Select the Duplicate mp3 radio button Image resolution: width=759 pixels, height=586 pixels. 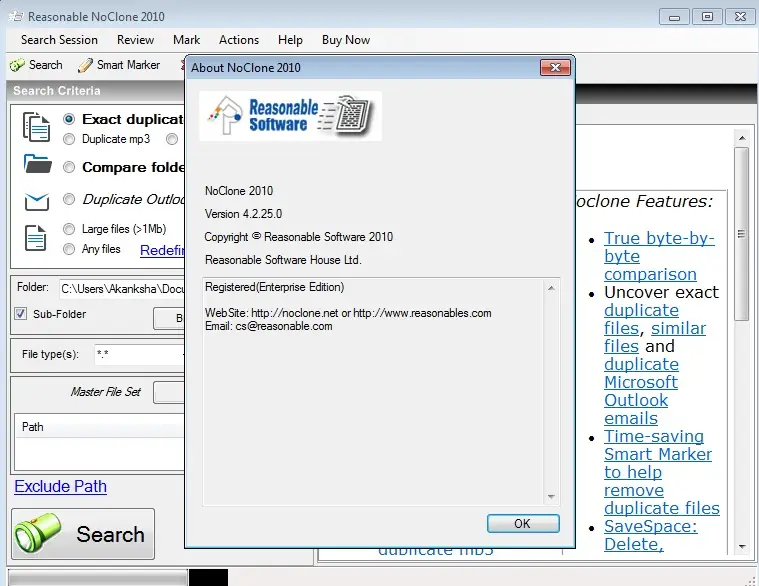69,139
